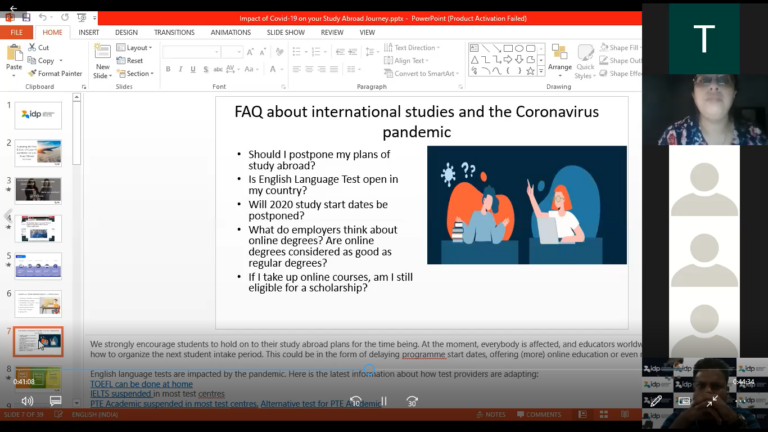The image size is (768, 432).
Task: Click Convert to SmartArt button
Action: click(x=424, y=73)
